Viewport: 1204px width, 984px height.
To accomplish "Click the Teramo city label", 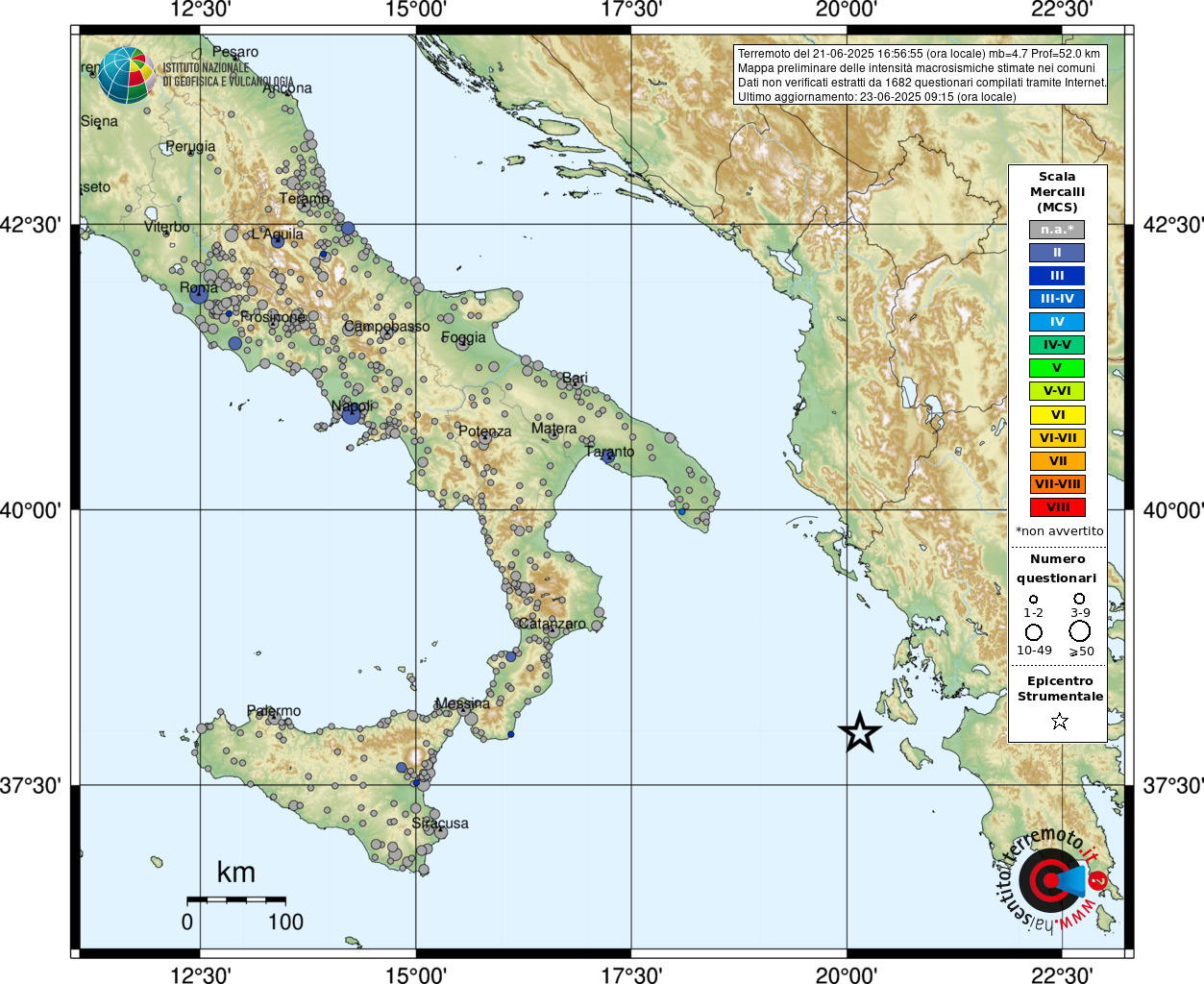I will tap(304, 199).
